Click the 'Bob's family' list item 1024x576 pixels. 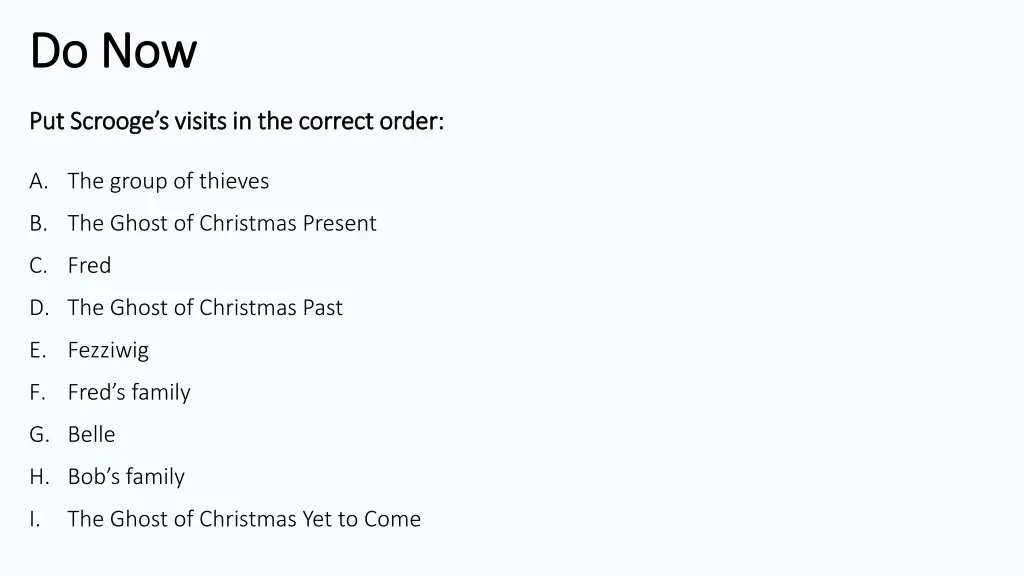click(x=126, y=477)
